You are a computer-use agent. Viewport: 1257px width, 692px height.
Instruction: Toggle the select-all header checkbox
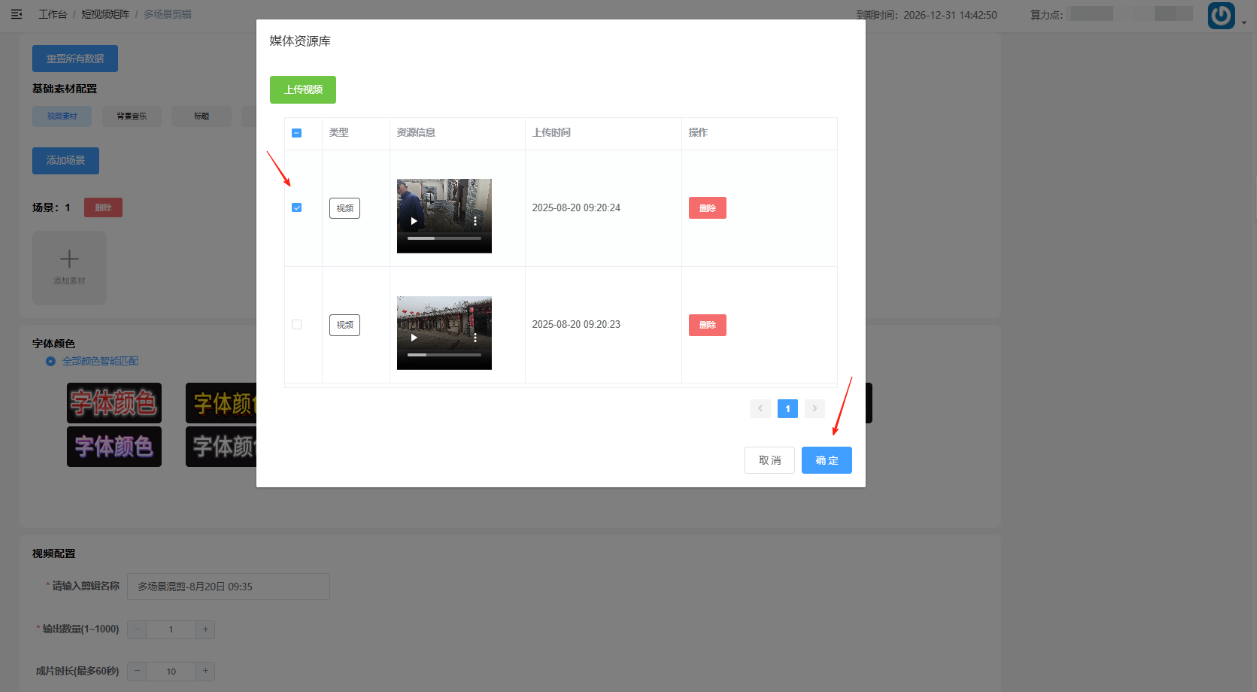click(x=296, y=133)
